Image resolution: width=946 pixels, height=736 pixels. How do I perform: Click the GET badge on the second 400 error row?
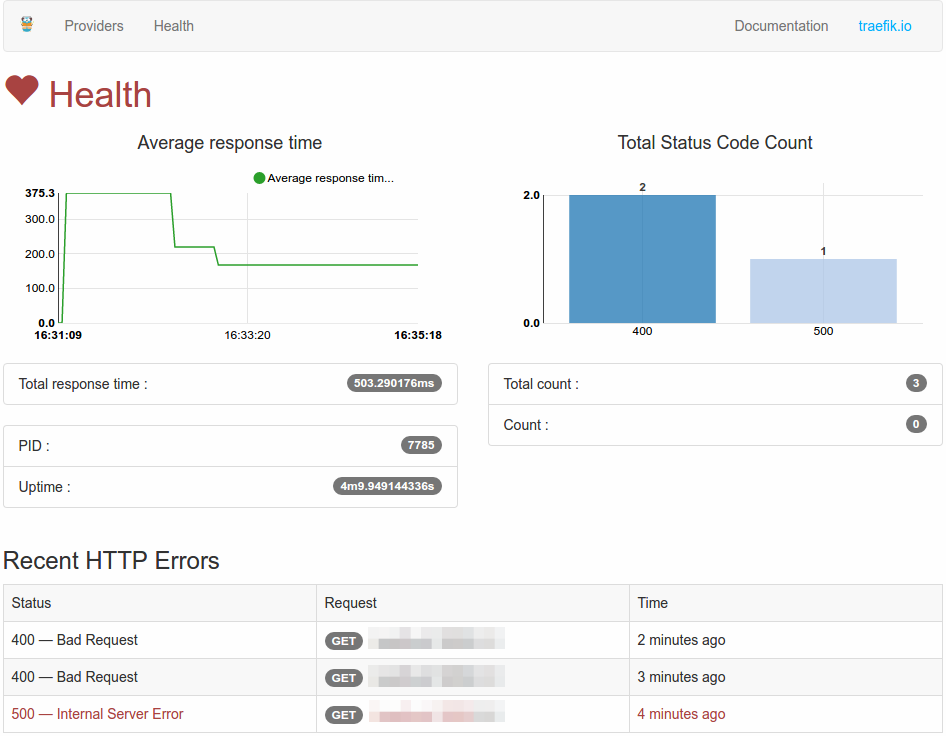344,677
